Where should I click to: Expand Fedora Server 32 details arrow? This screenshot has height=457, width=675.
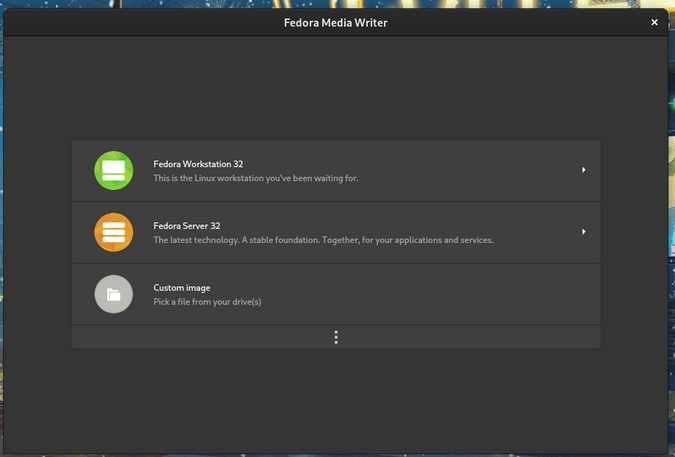pyautogui.click(x=583, y=232)
